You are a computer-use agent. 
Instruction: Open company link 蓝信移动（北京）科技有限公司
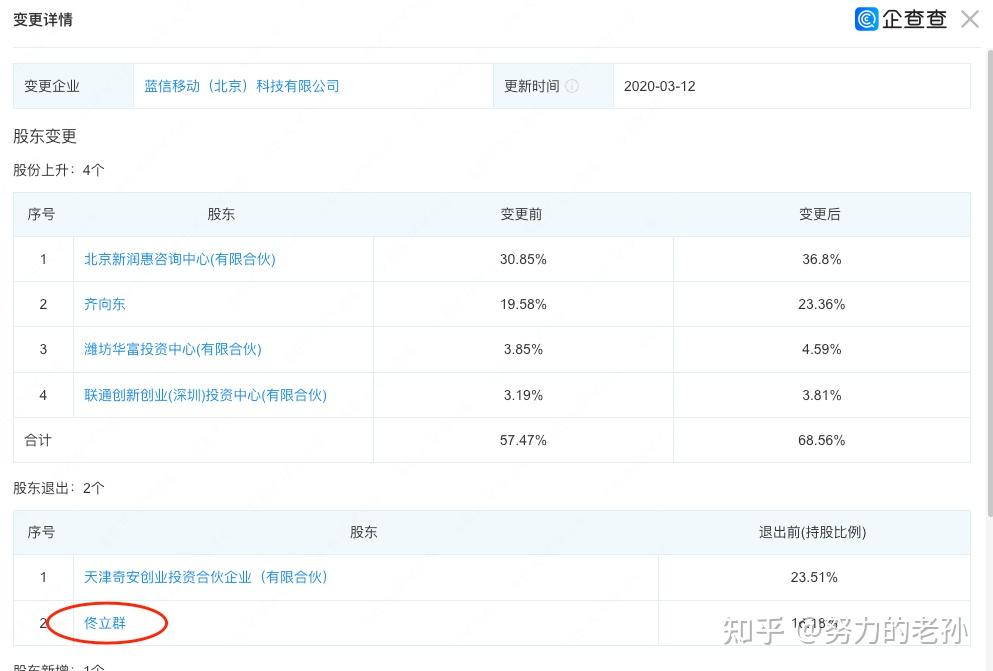coord(241,86)
